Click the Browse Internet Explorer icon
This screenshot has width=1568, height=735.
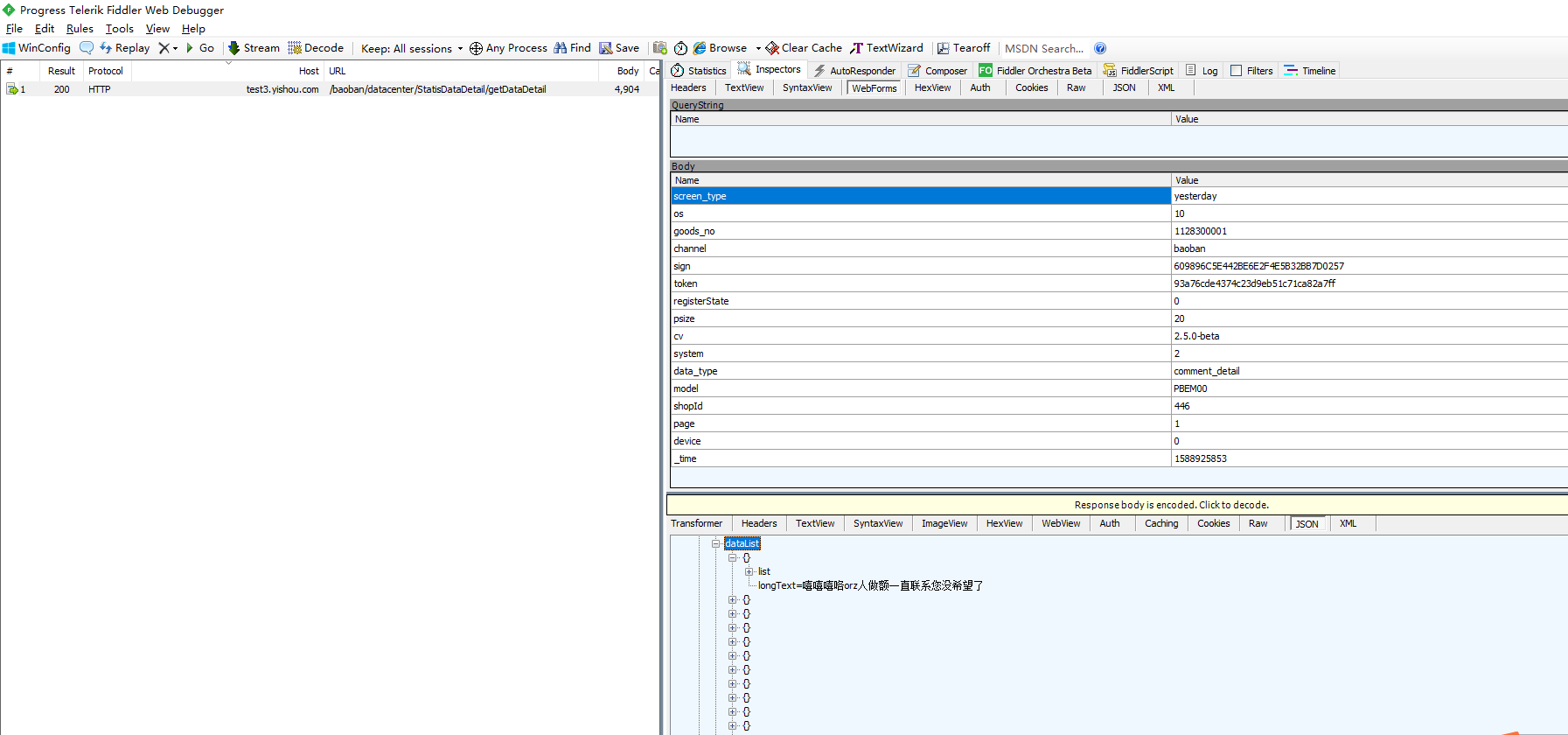pos(700,48)
